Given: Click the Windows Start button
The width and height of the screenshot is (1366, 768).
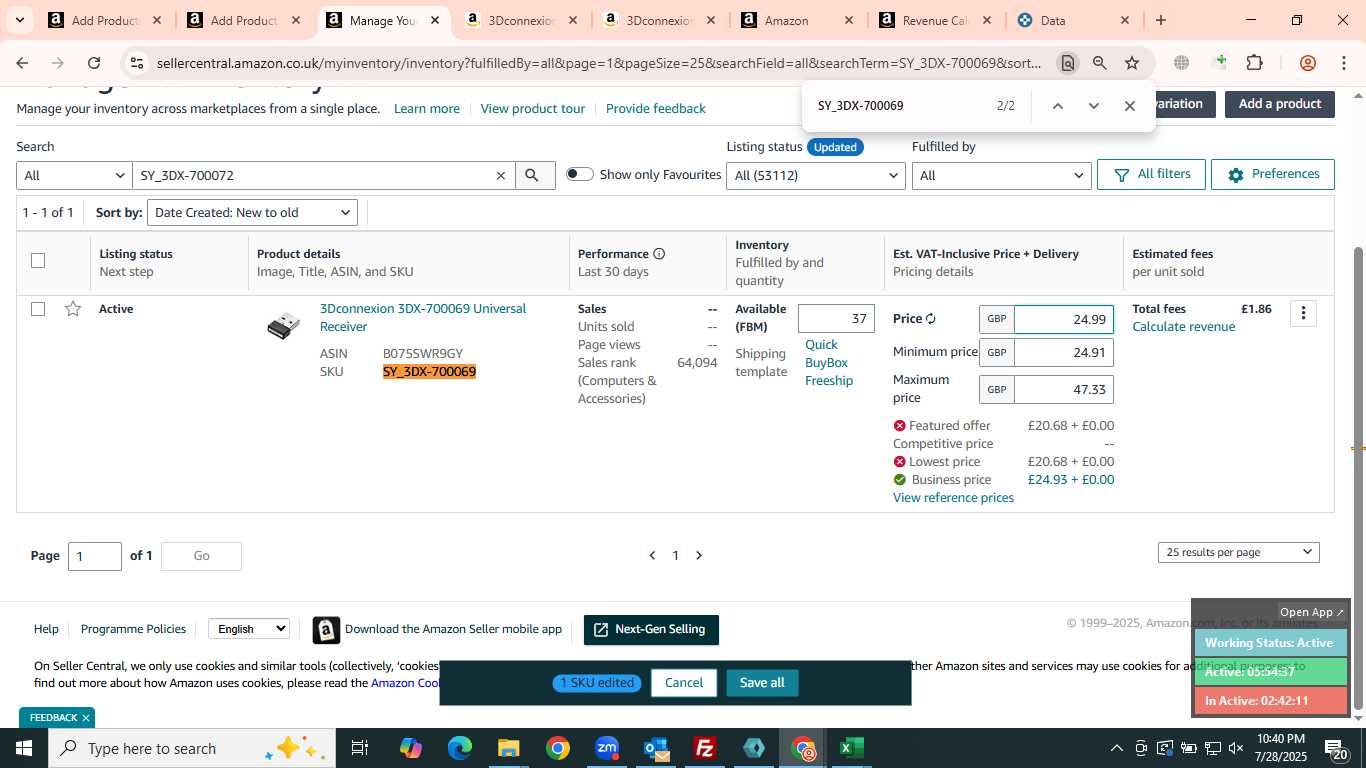Looking at the screenshot, I should 23,748.
